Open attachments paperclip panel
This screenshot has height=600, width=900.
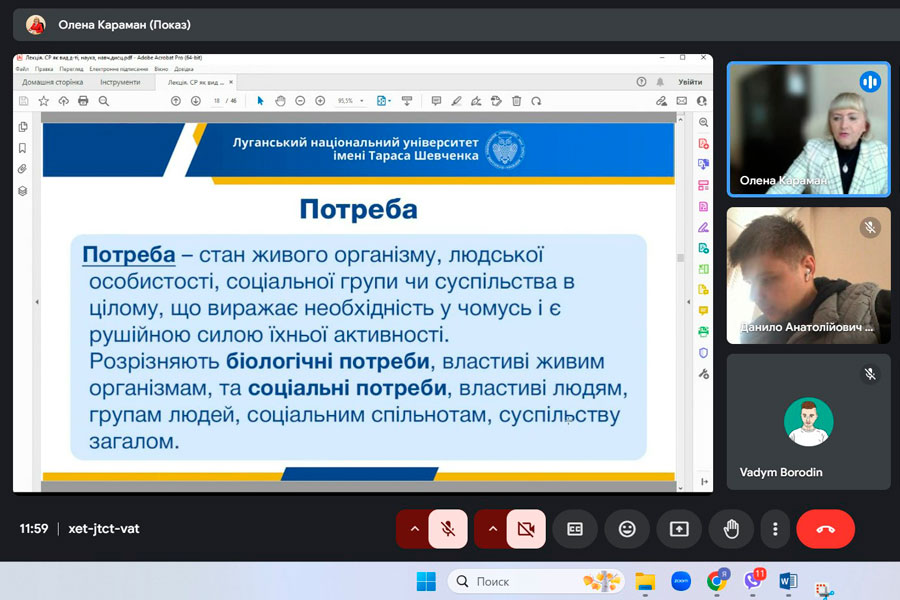point(23,169)
